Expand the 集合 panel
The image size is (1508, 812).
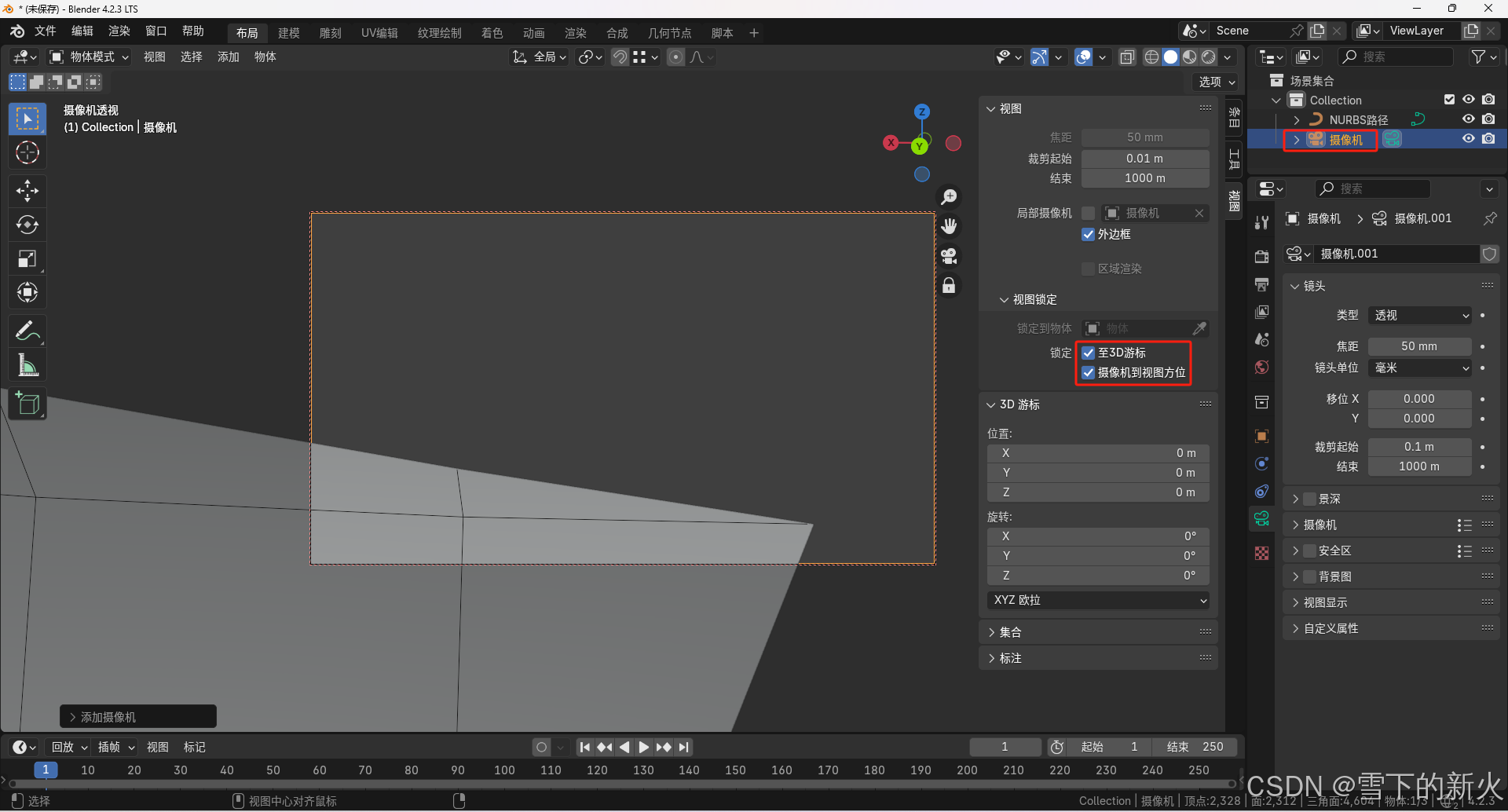tap(991, 632)
